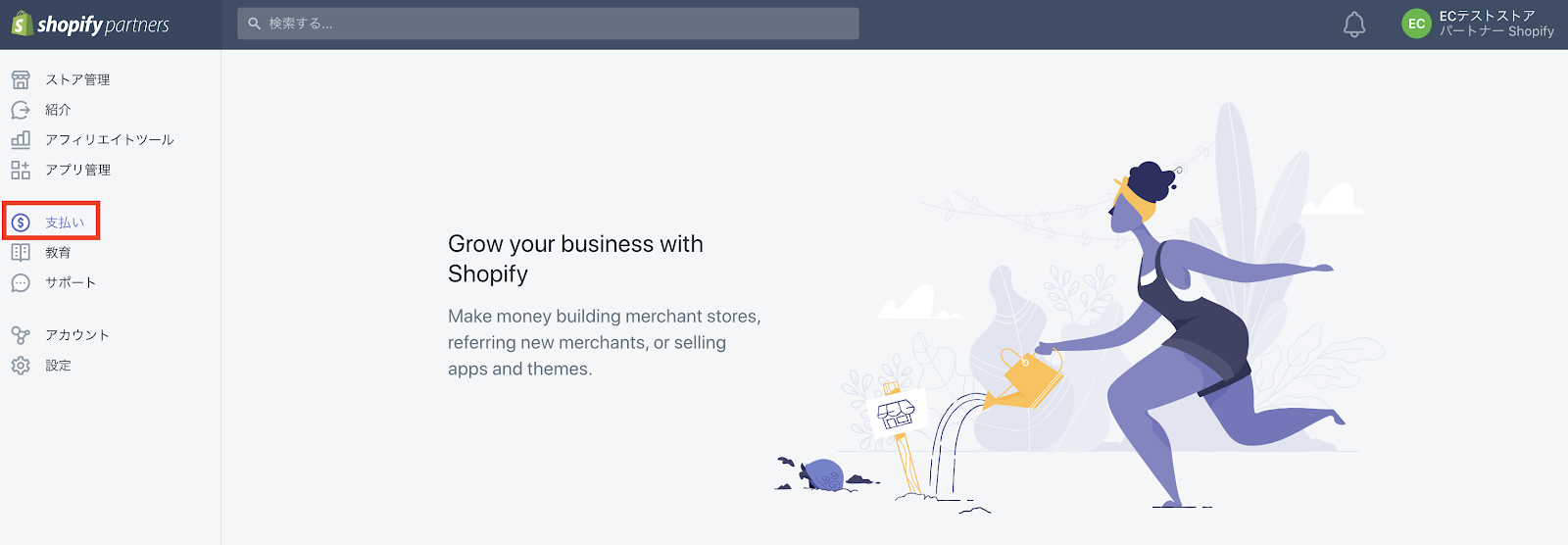
Task: Select the サポート text in the sidebar
Action: tap(71, 283)
